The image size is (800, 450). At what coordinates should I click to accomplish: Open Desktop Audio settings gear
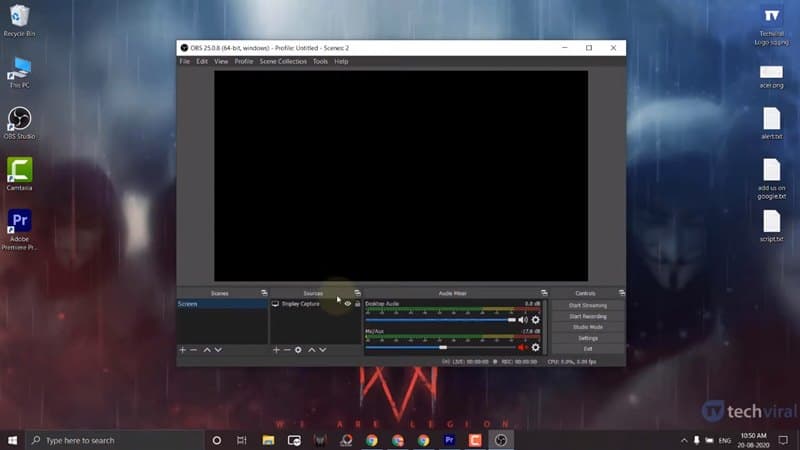click(535, 320)
